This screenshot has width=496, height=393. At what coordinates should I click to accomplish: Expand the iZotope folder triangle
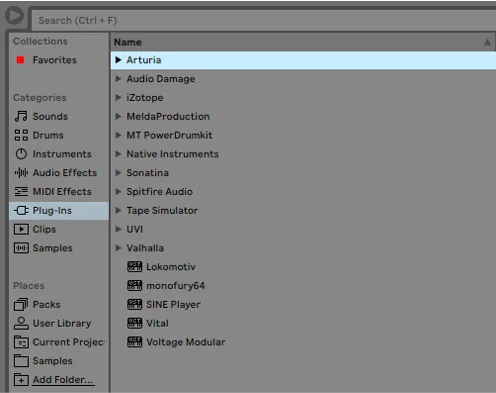pos(118,97)
